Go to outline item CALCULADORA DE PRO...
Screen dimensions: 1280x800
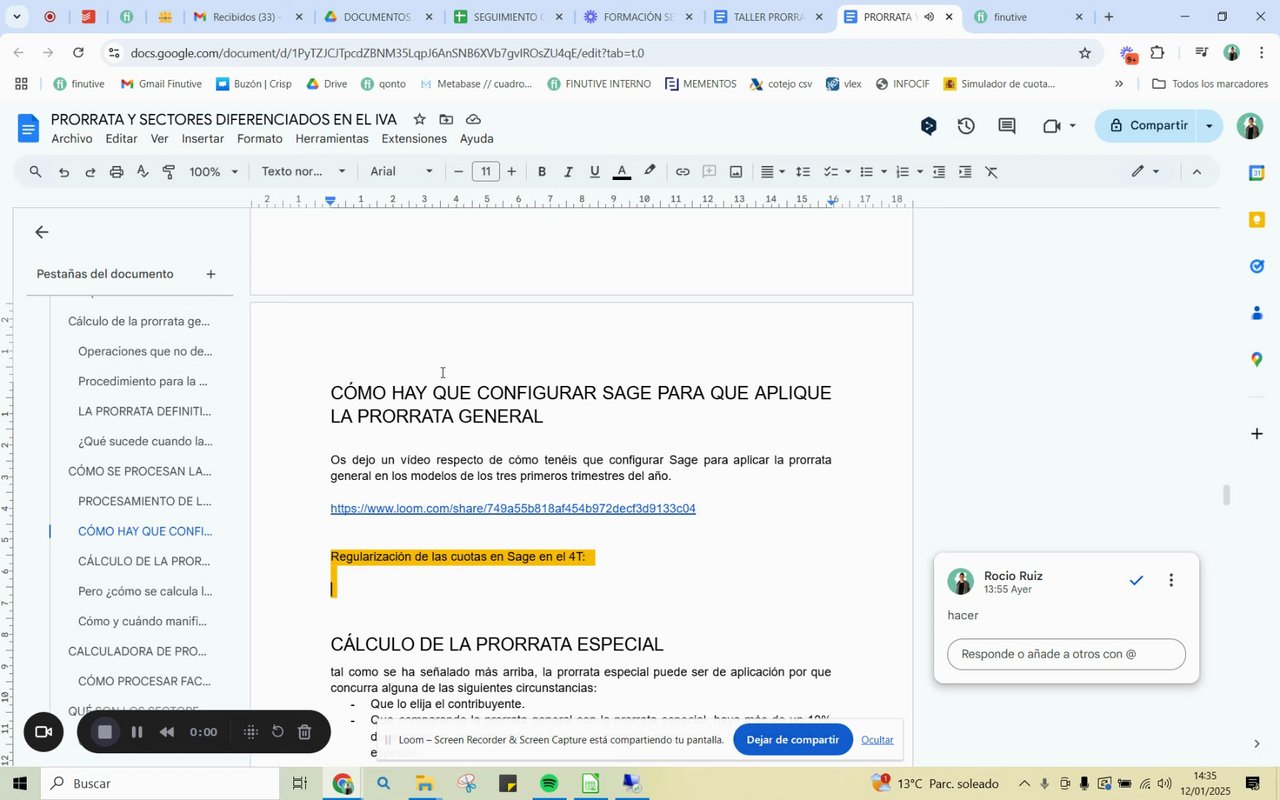pyautogui.click(x=137, y=651)
